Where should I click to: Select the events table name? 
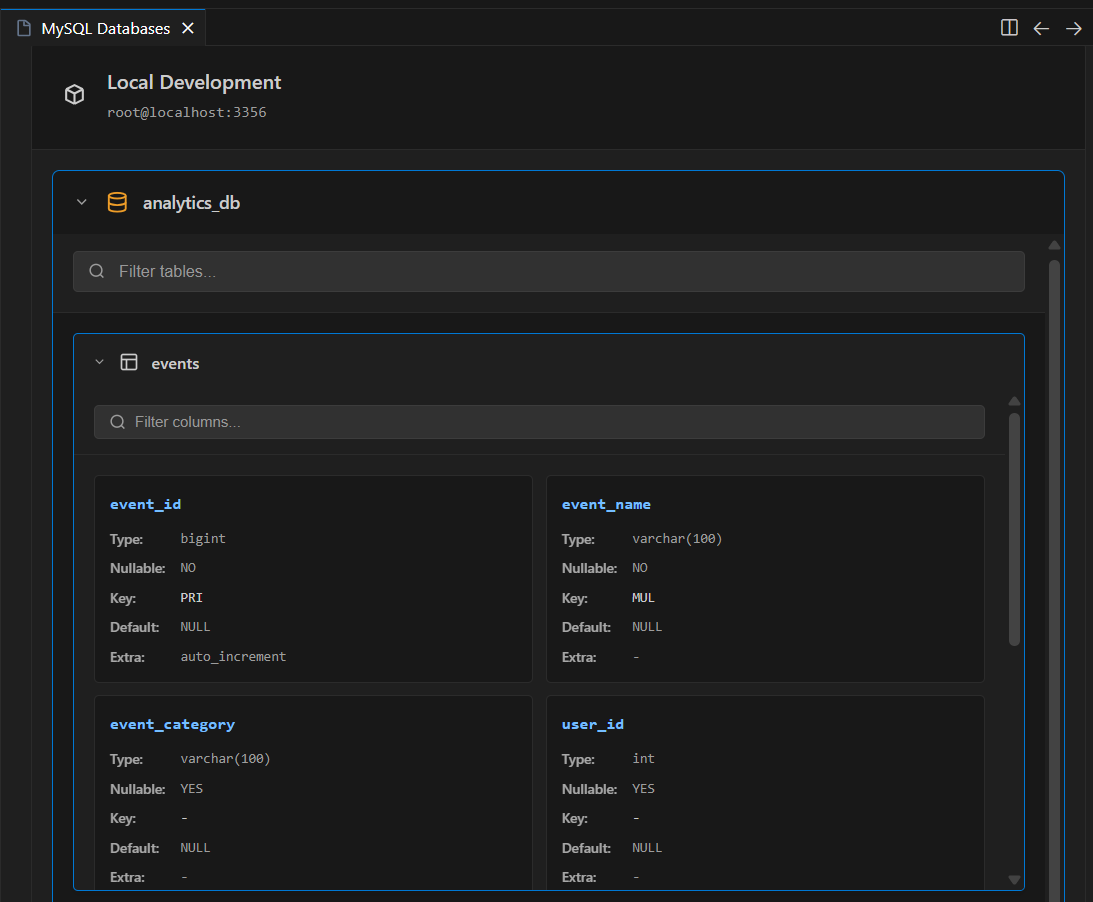coord(175,363)
